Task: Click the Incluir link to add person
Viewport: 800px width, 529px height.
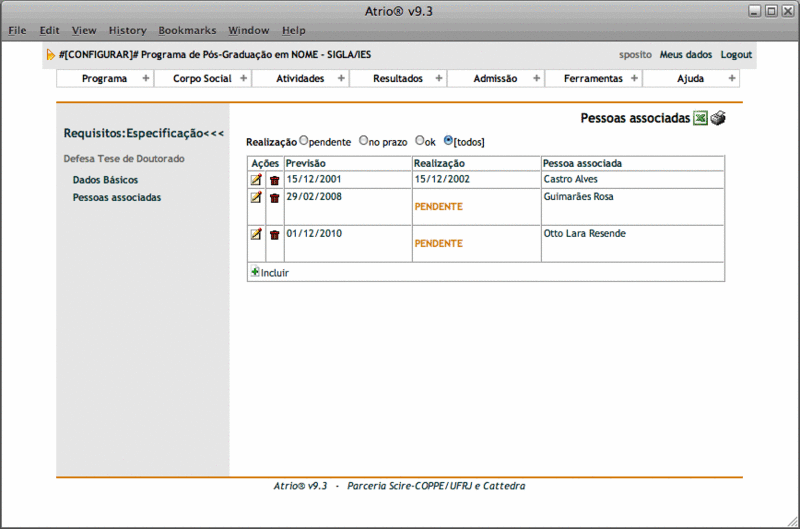Action: pyautogui.click(x=274, y=272)
